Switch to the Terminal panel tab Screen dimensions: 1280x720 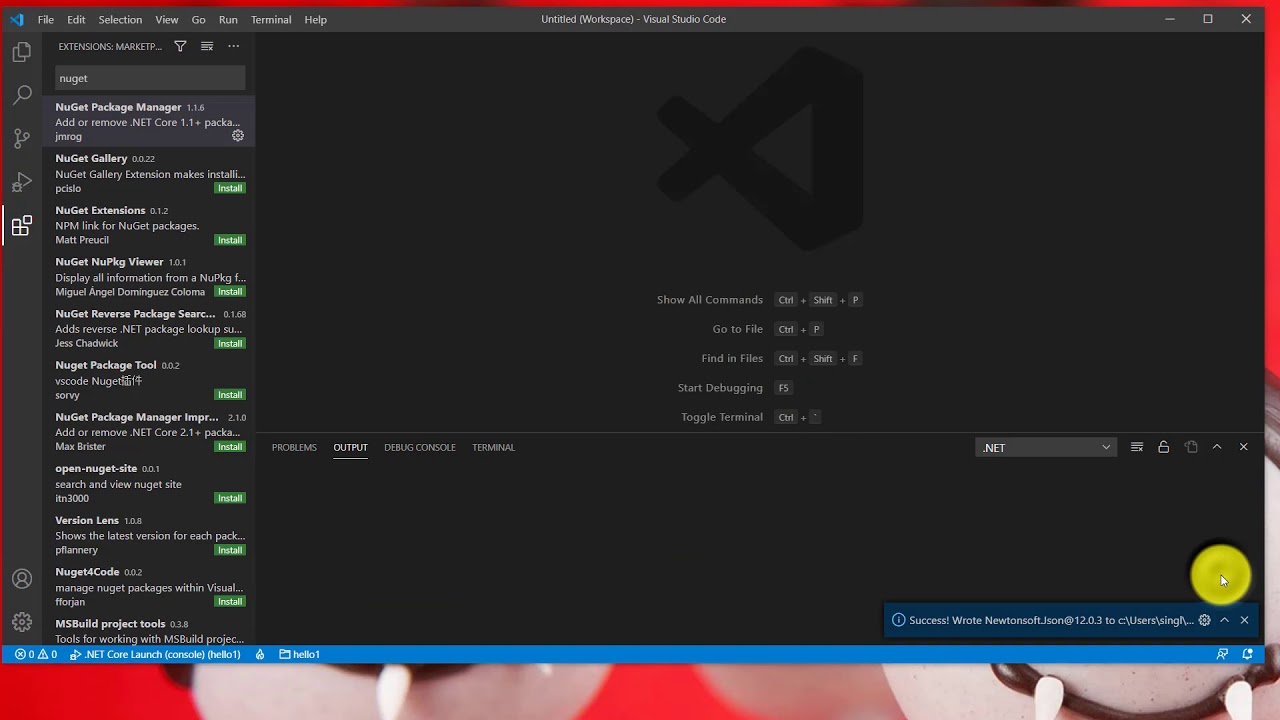tap(493, 447)
